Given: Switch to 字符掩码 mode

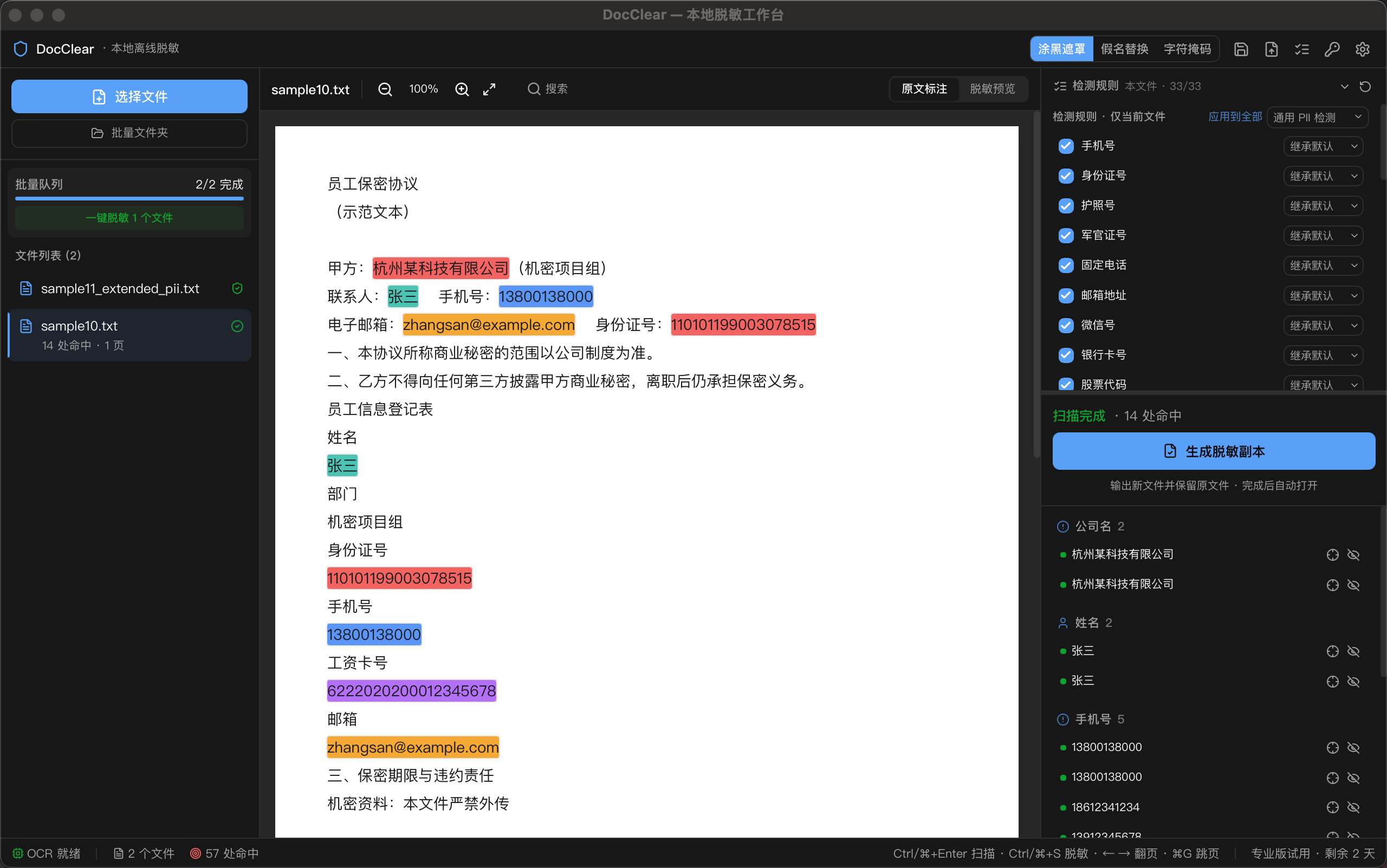Looking at the screenshot, I should click(x=1187, y=49).
